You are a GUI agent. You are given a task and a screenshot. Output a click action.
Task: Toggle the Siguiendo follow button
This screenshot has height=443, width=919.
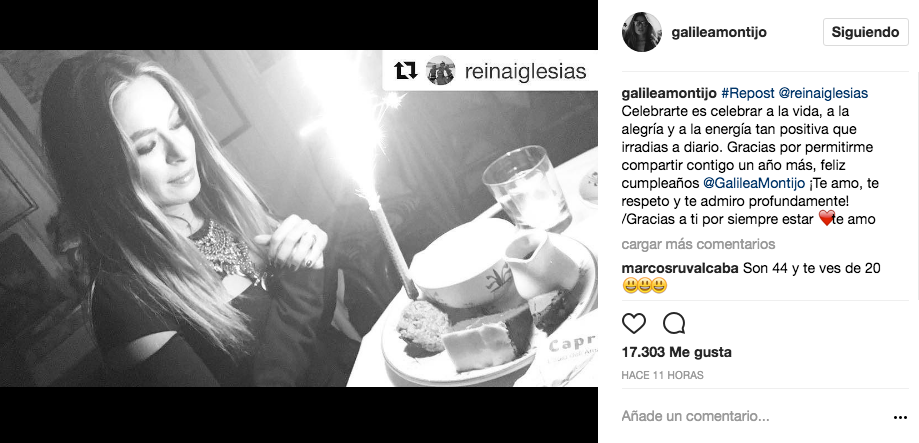(865, 32)
